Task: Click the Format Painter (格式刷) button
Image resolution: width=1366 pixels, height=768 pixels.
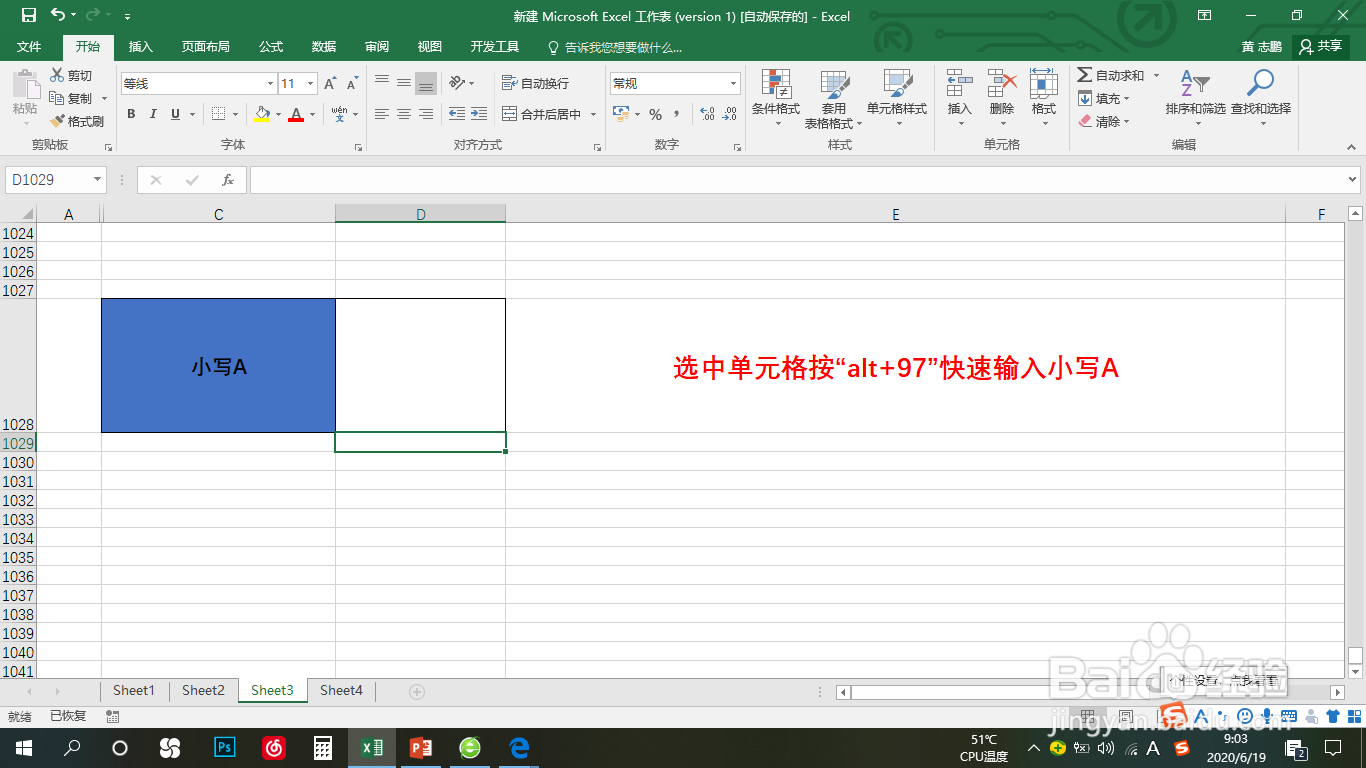Action: [x=77, y=121]
